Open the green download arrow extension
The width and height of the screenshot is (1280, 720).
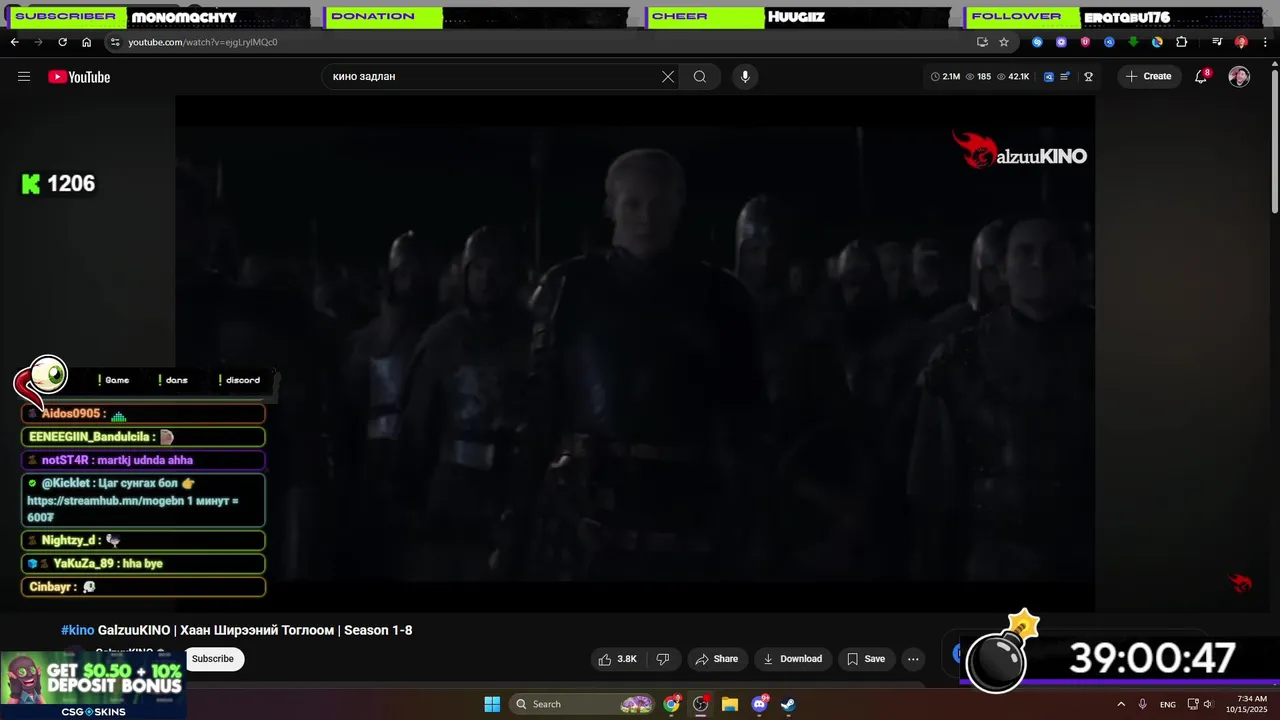pos(1133,42)
